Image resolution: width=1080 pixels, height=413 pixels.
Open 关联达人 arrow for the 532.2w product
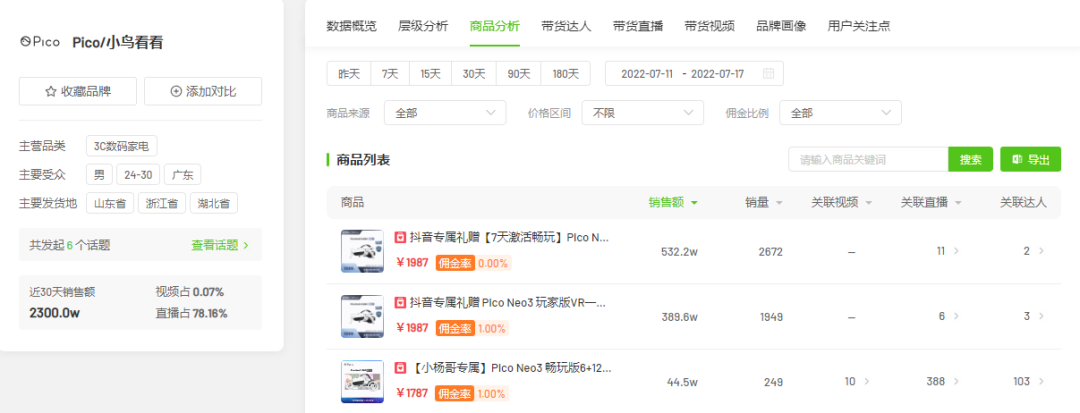point(1041,252)
